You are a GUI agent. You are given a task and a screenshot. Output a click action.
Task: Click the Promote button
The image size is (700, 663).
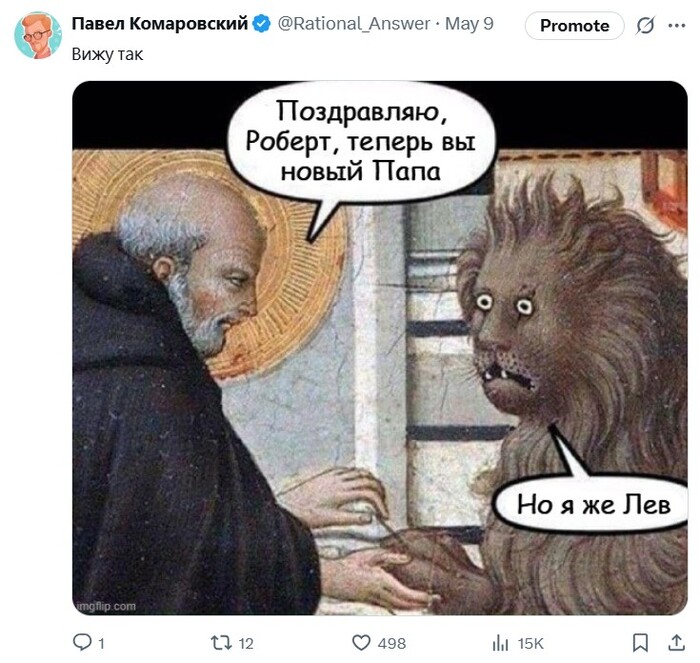point(574,25)
